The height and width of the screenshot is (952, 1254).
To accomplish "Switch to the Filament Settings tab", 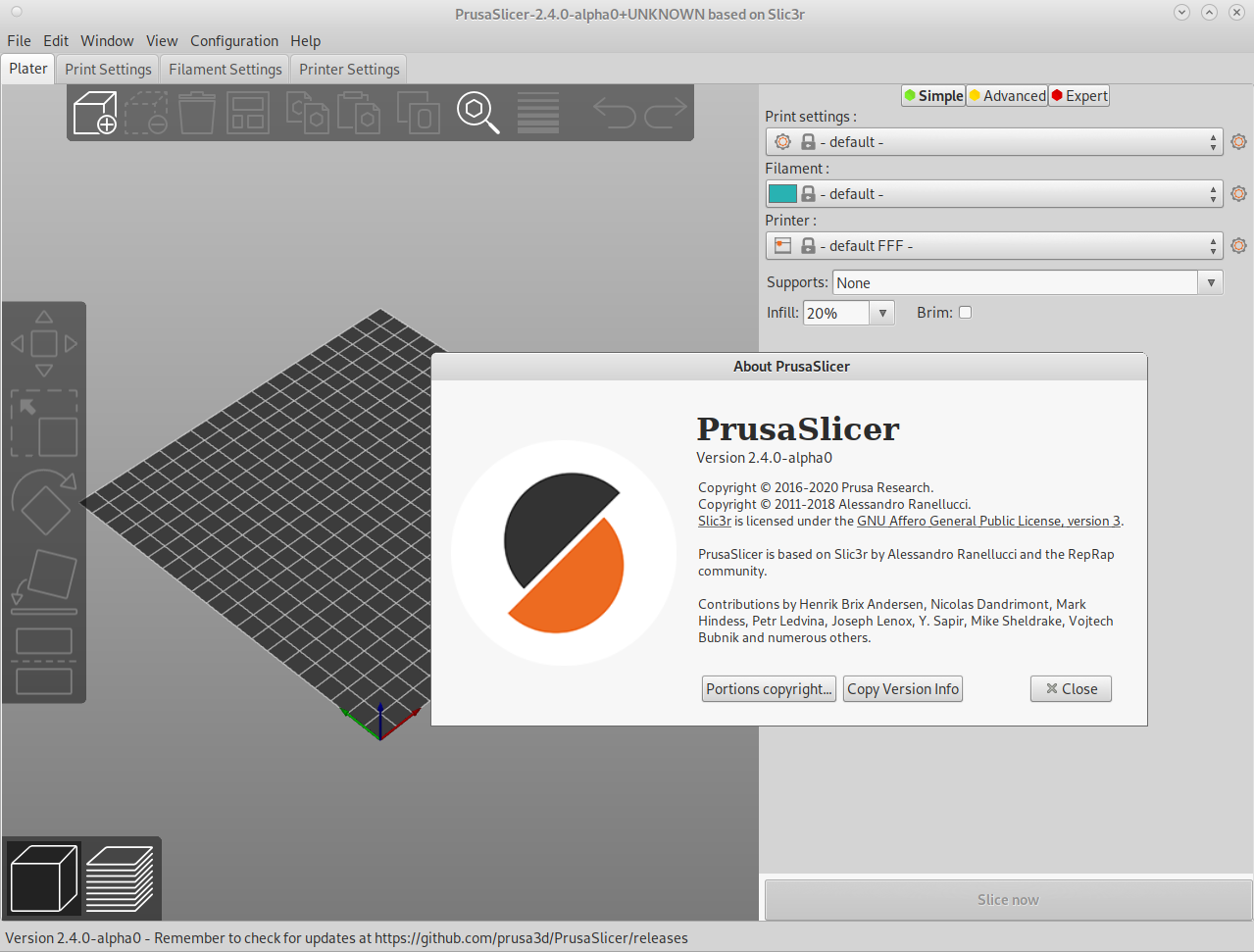I will pos(225,69).
